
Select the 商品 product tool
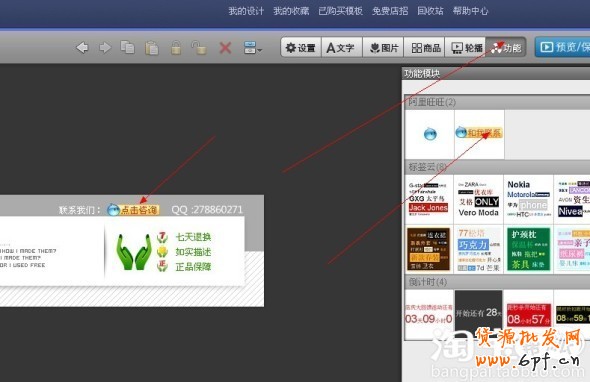pos(424,47)
